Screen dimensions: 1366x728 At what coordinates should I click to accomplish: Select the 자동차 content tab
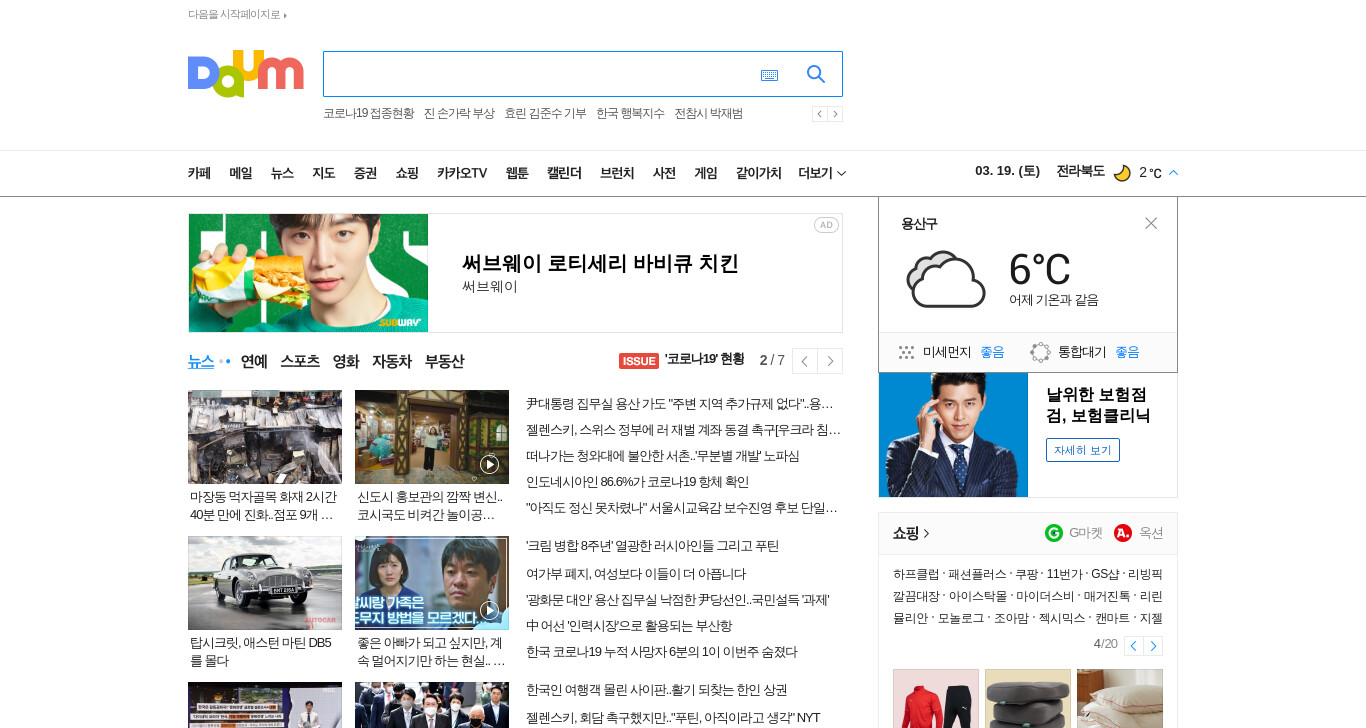click(392, 362)
